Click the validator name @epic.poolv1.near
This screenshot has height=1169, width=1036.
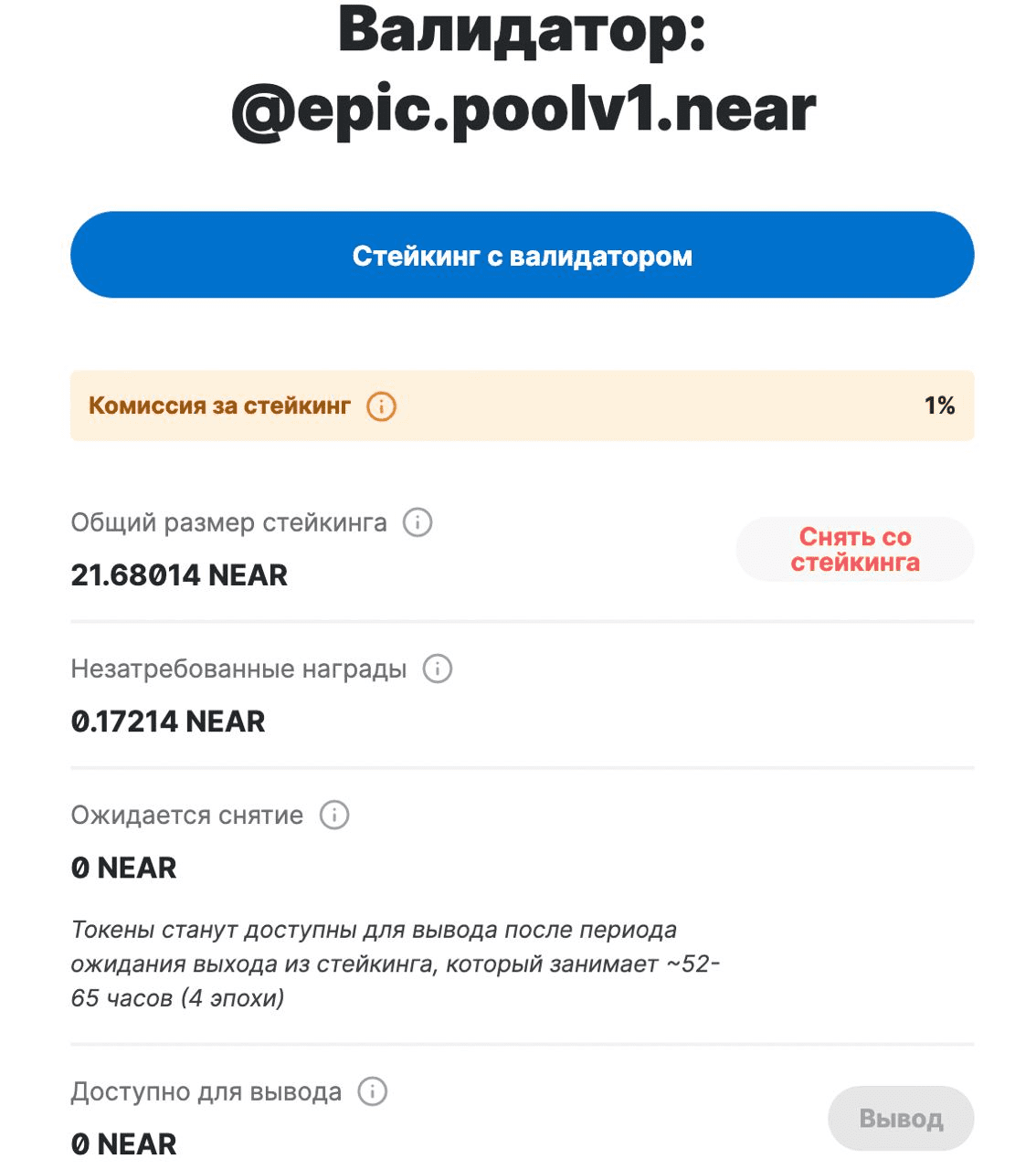pyautogui.click(x=523, y=111)
